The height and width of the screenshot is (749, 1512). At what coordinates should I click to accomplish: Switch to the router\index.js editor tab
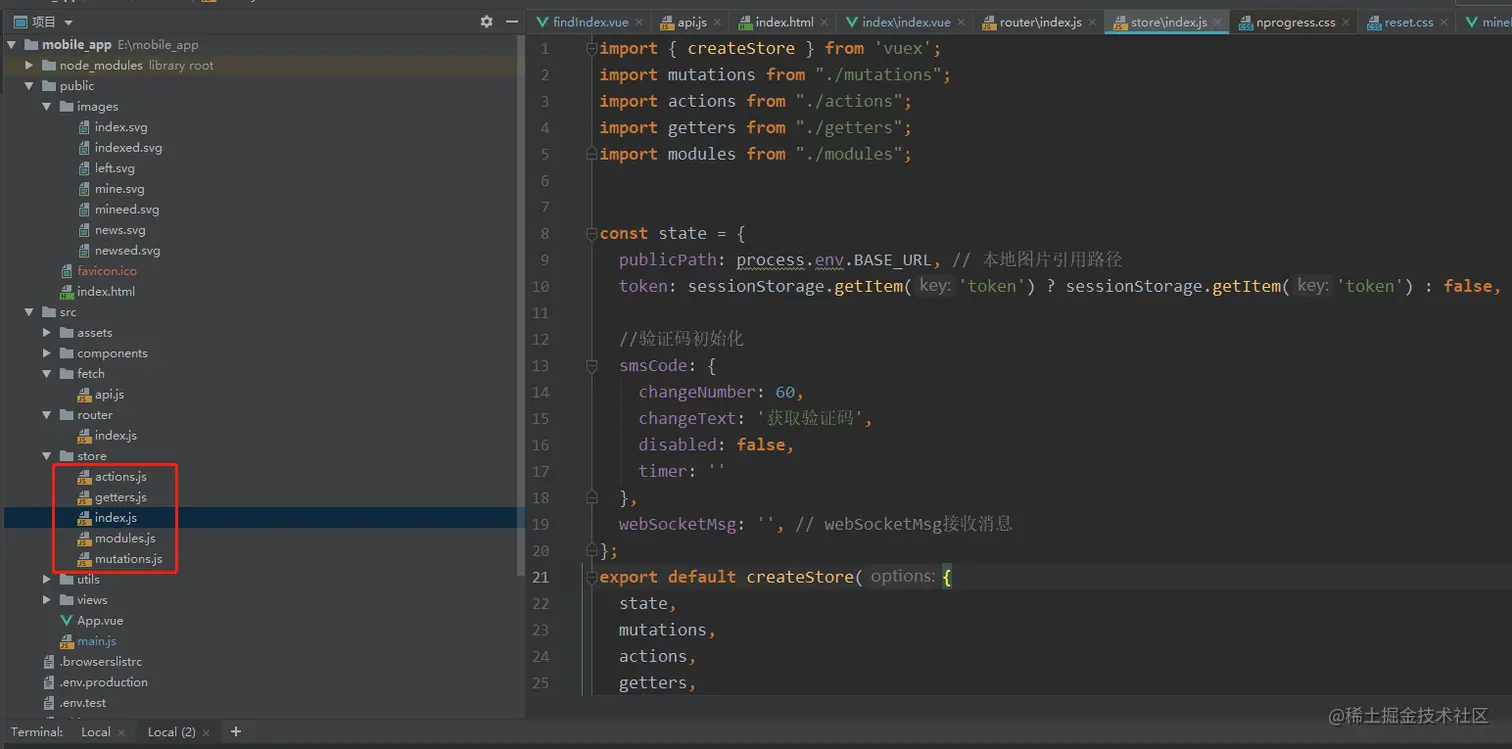[x=1041, y=22]
